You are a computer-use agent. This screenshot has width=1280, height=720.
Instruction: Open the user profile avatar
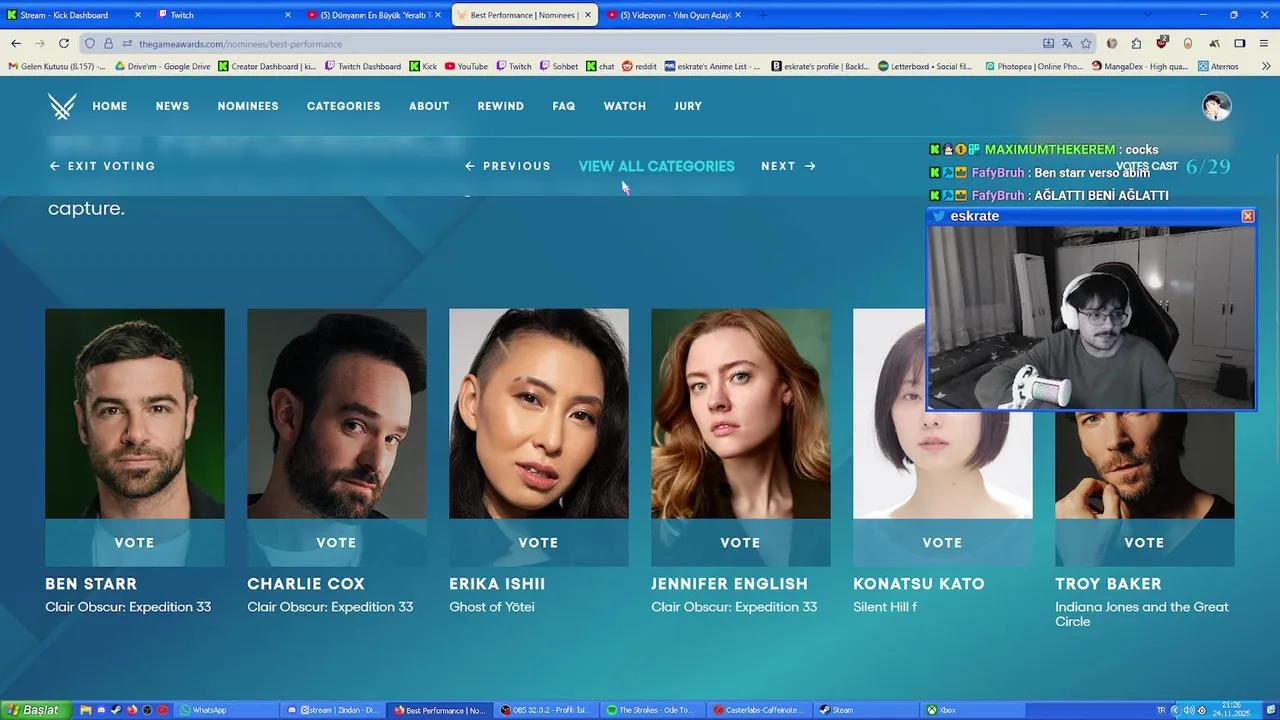coord(1216,106)
